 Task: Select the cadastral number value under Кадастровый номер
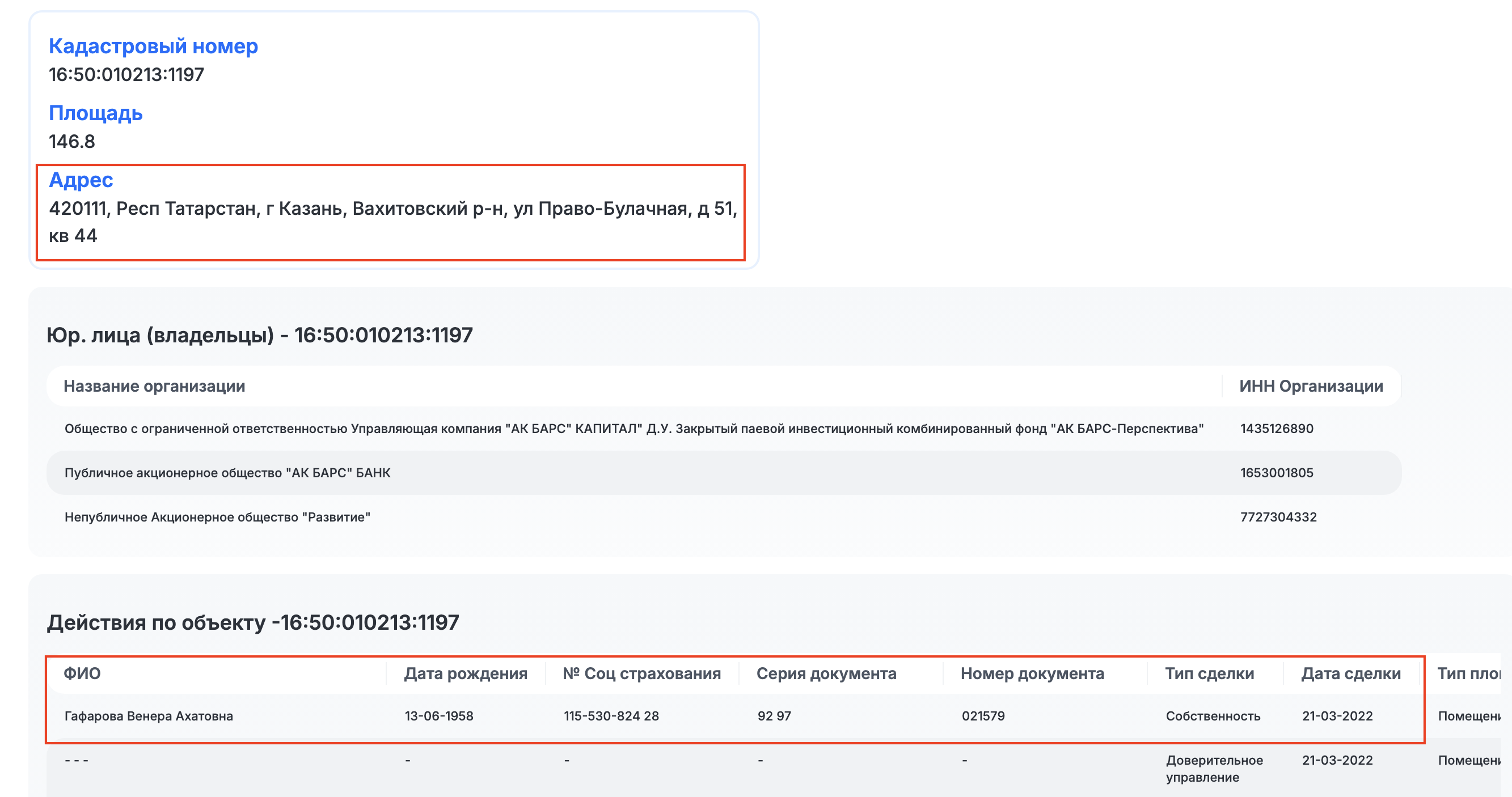pyautogui.click(x=126, y=74)
